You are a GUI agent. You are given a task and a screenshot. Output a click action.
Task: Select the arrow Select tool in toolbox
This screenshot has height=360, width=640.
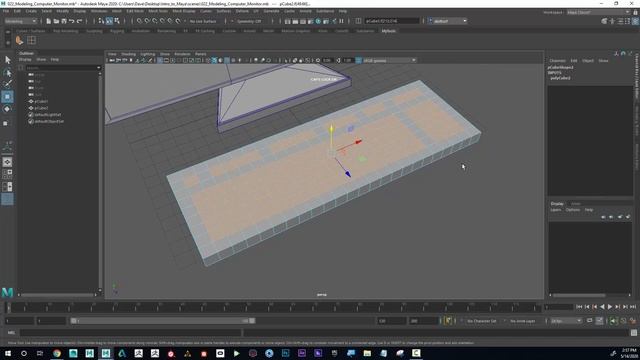[x=7, y=60]
